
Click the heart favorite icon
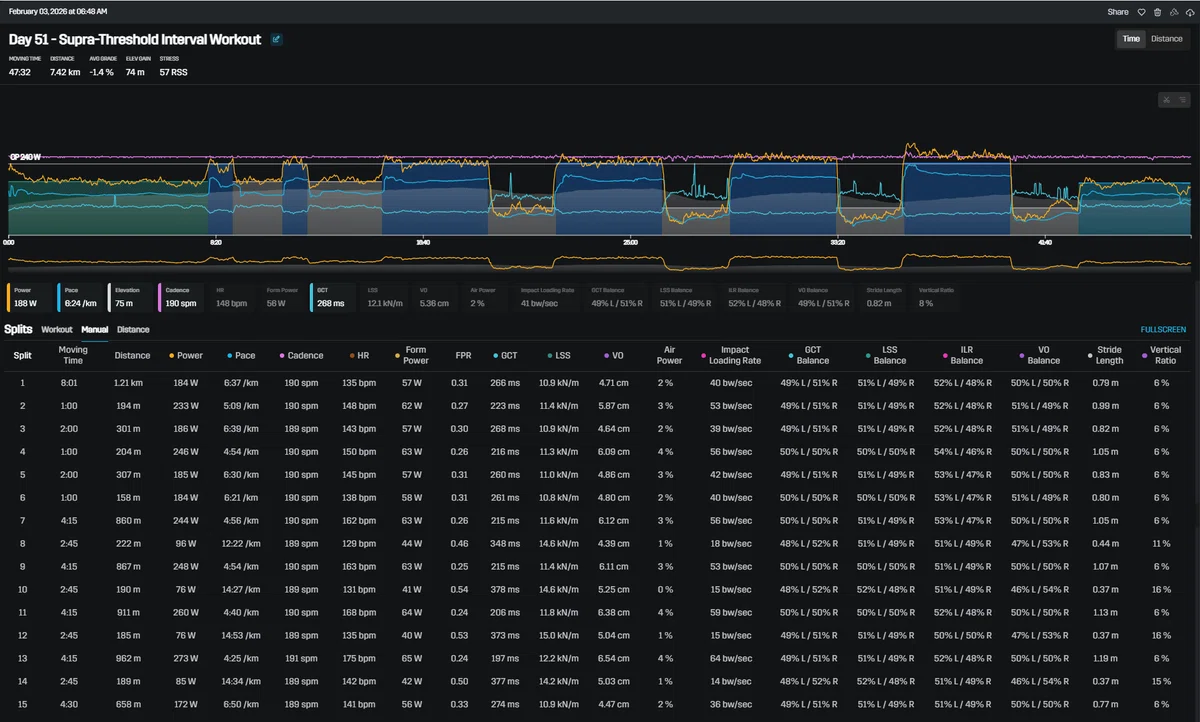[1141, 12]
